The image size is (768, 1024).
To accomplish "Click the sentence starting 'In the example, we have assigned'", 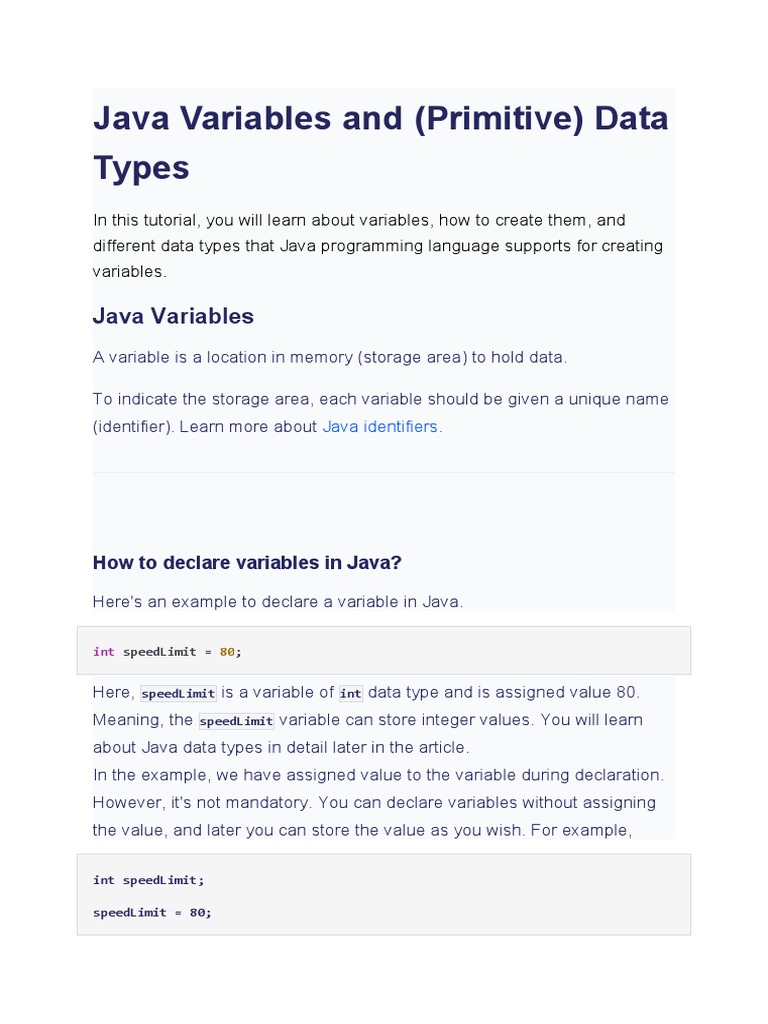I will (377, 774).
